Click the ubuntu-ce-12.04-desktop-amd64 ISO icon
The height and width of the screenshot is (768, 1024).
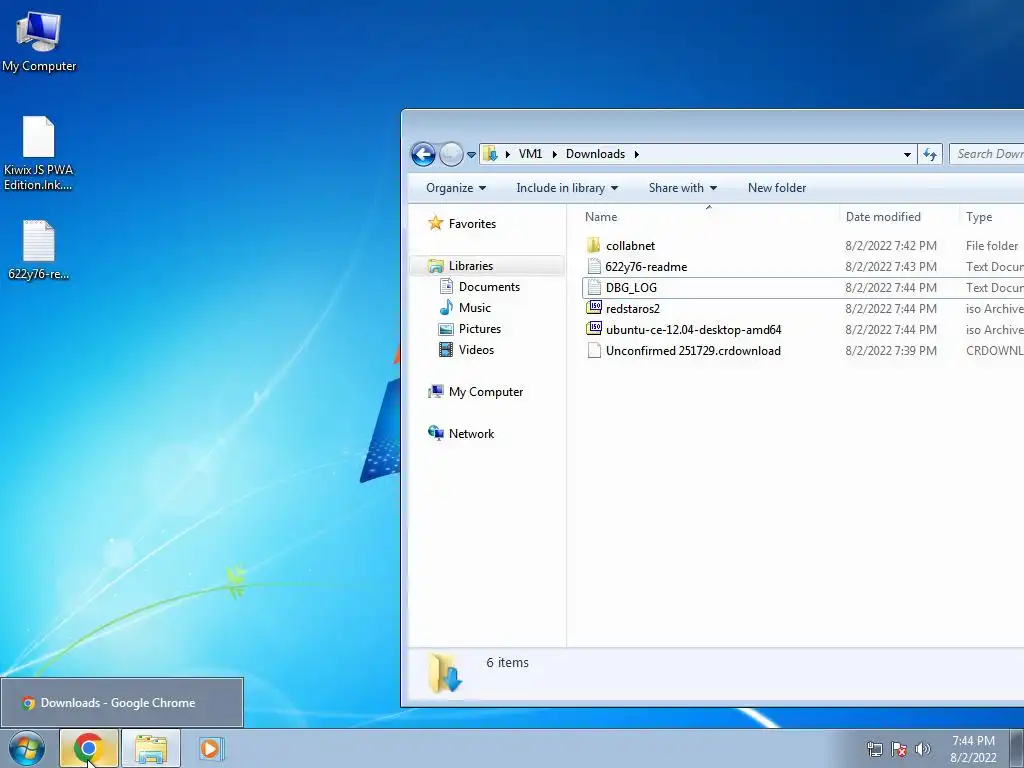pyautogui.click(x=594, y=329)
